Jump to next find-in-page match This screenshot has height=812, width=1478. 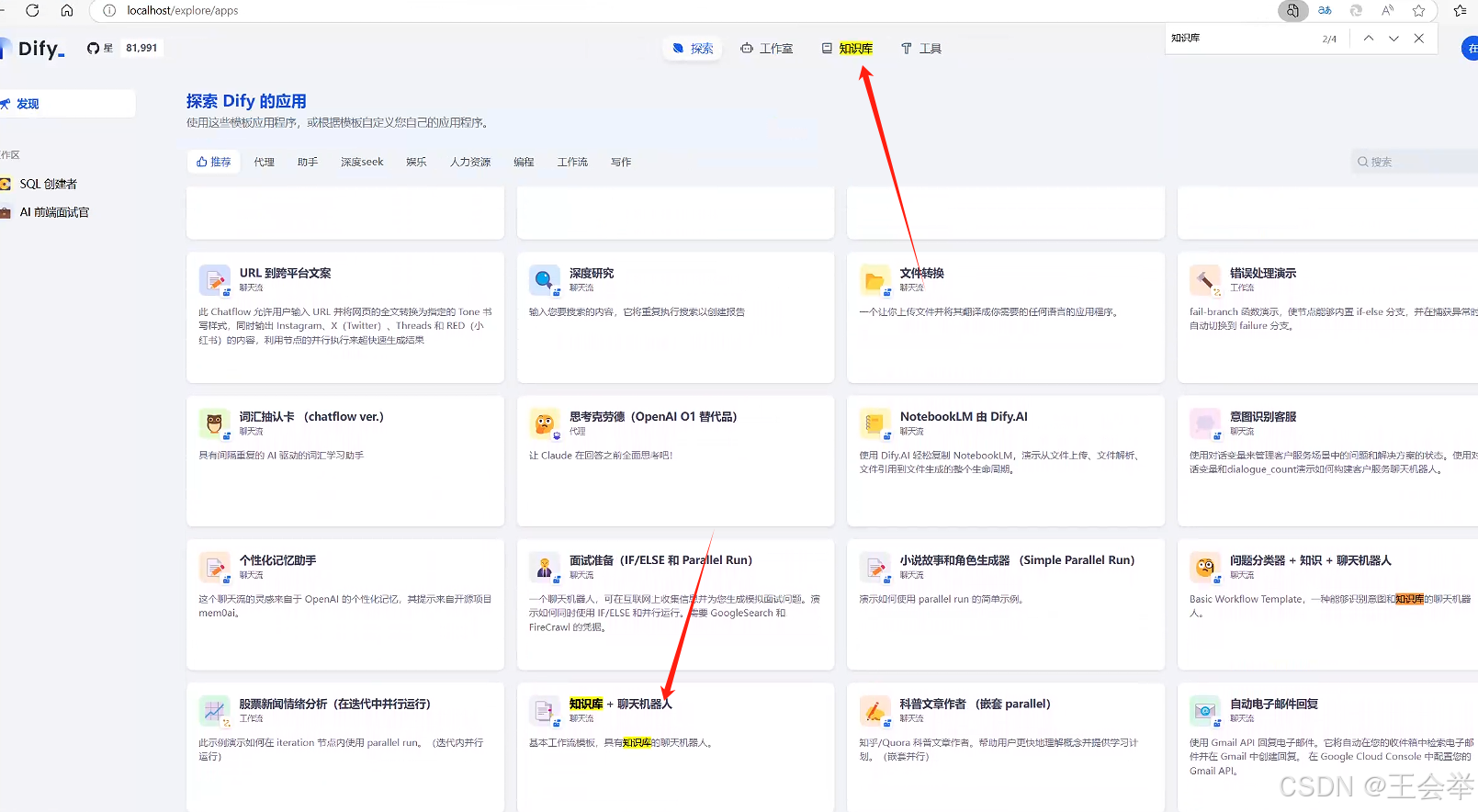[x=1393, y=38]
